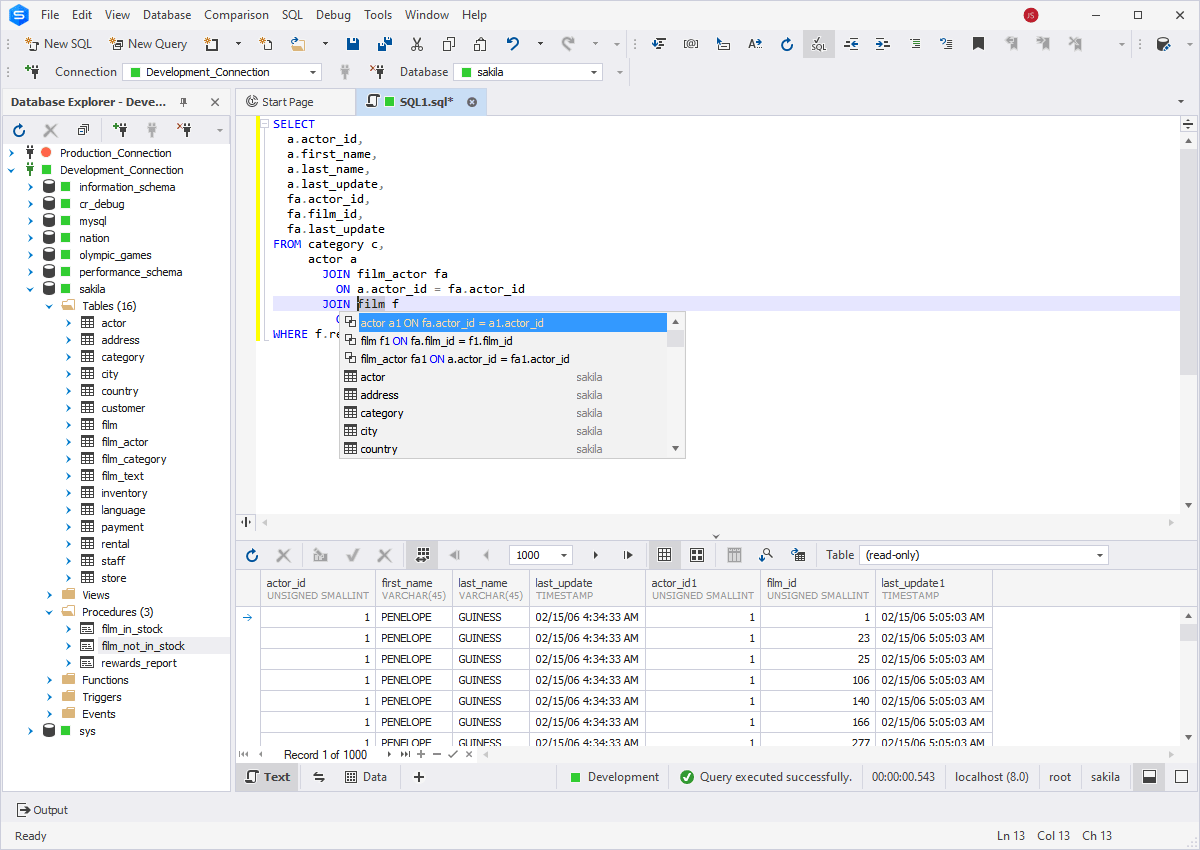Undo the last edit

point(511,44)
